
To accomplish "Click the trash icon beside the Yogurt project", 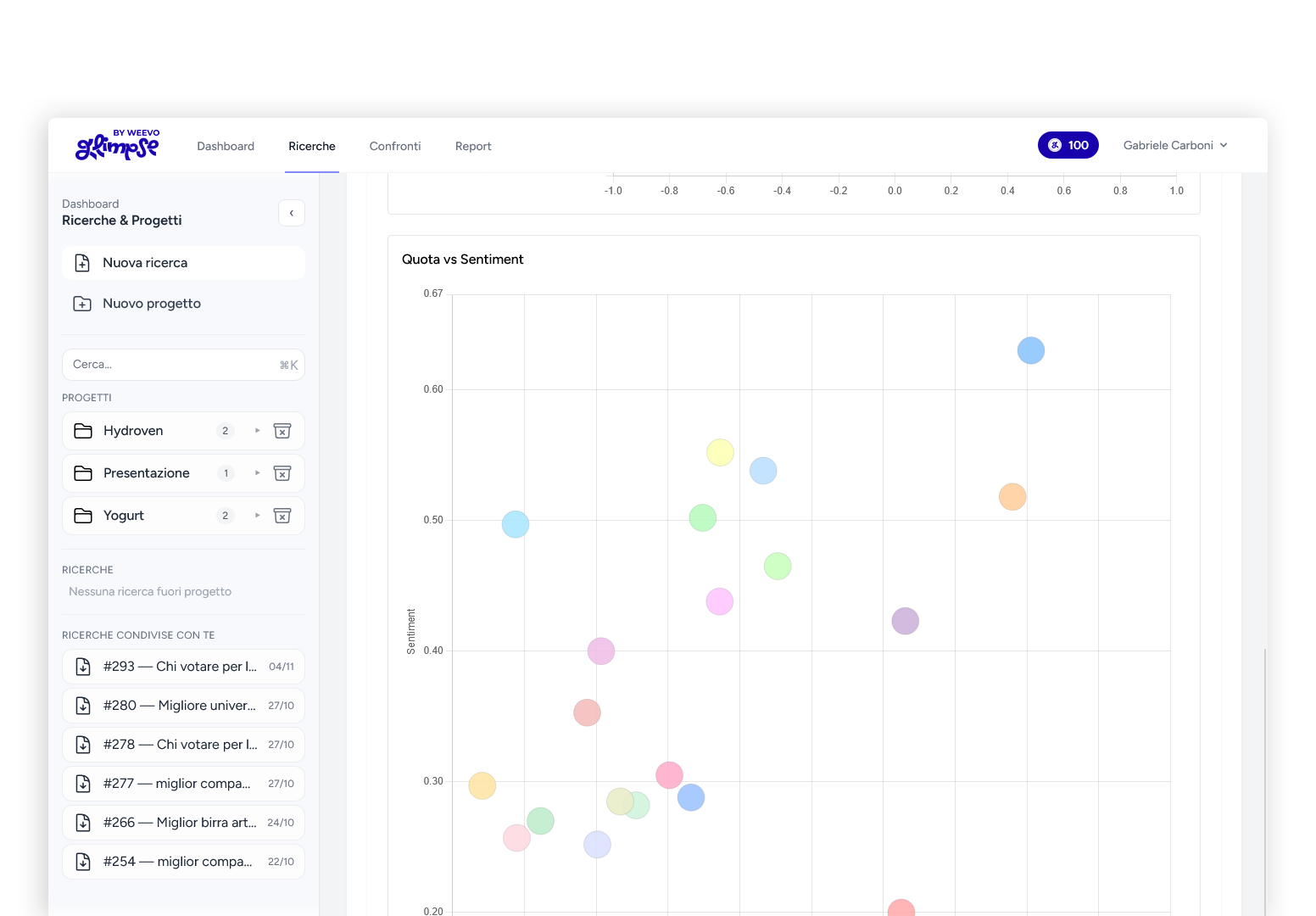I will pos(282,515).
